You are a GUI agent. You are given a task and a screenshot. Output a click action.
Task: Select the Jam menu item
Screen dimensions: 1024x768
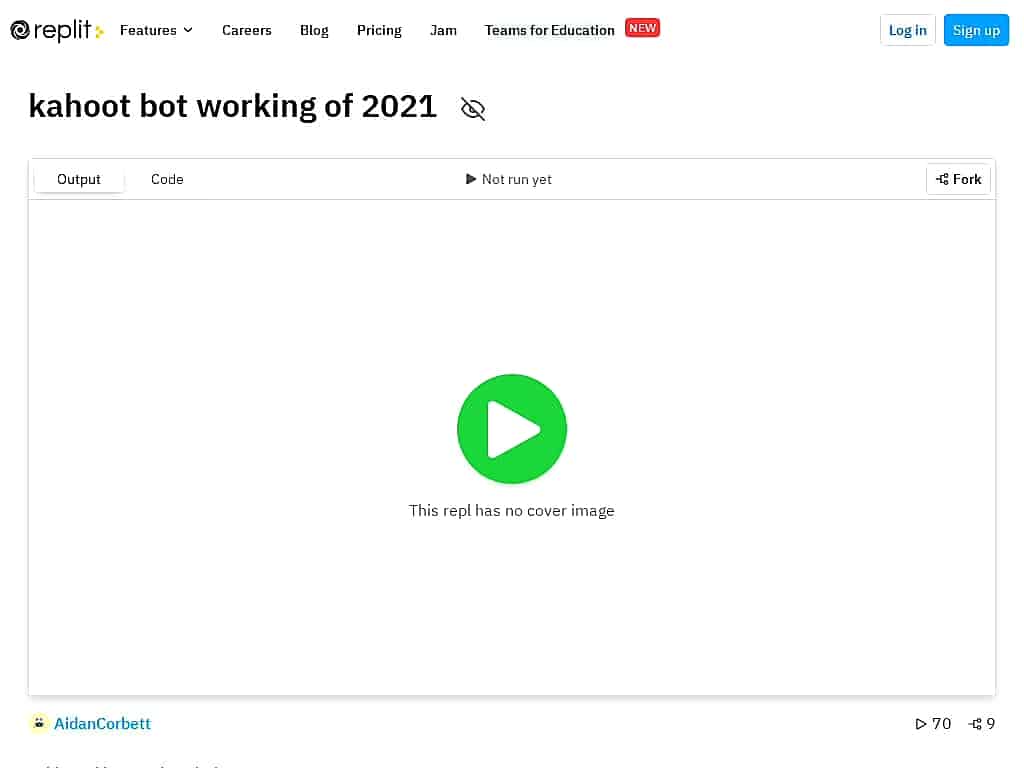click(x=443, y=30)
